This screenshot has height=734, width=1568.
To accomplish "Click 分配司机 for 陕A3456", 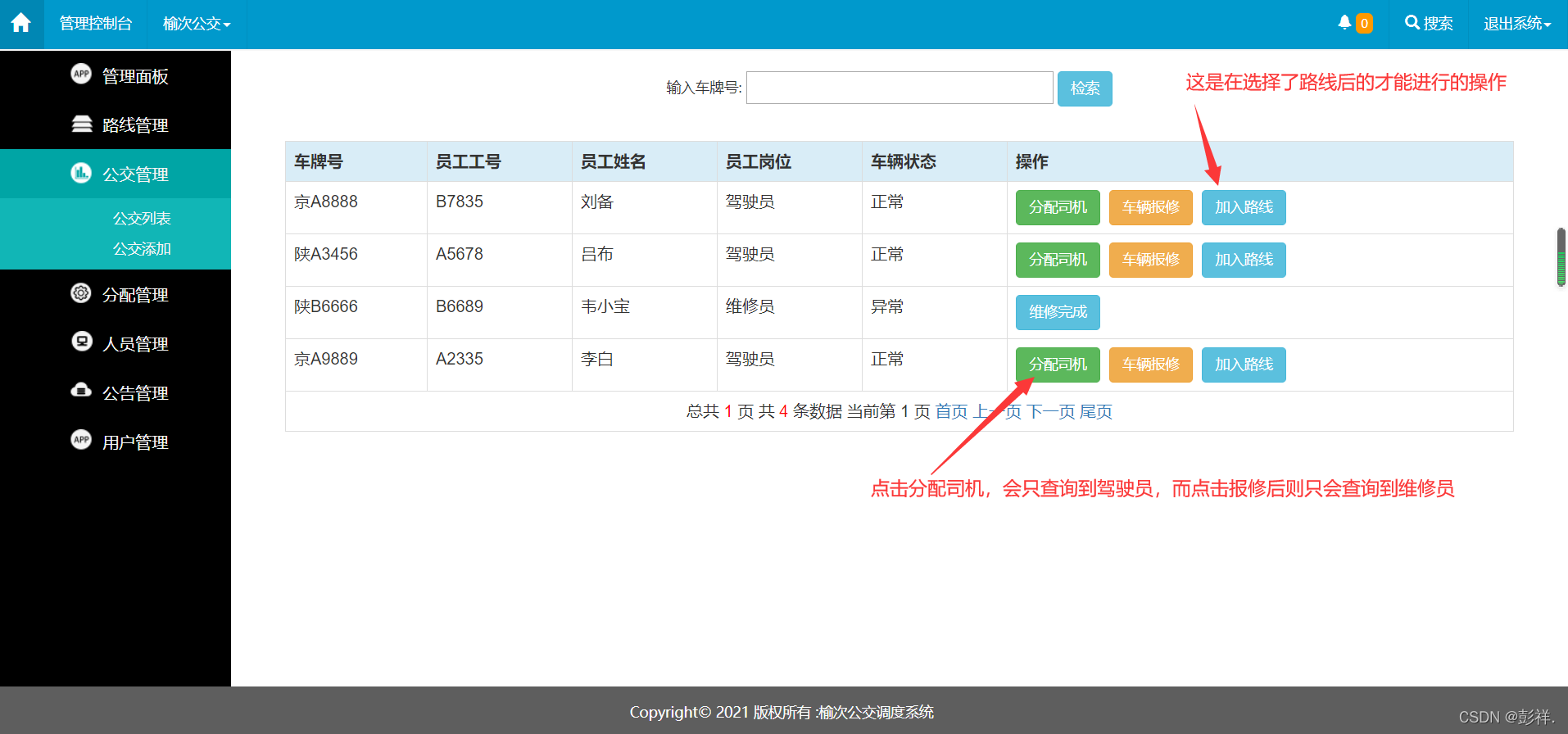I will tap(1058, 260).
